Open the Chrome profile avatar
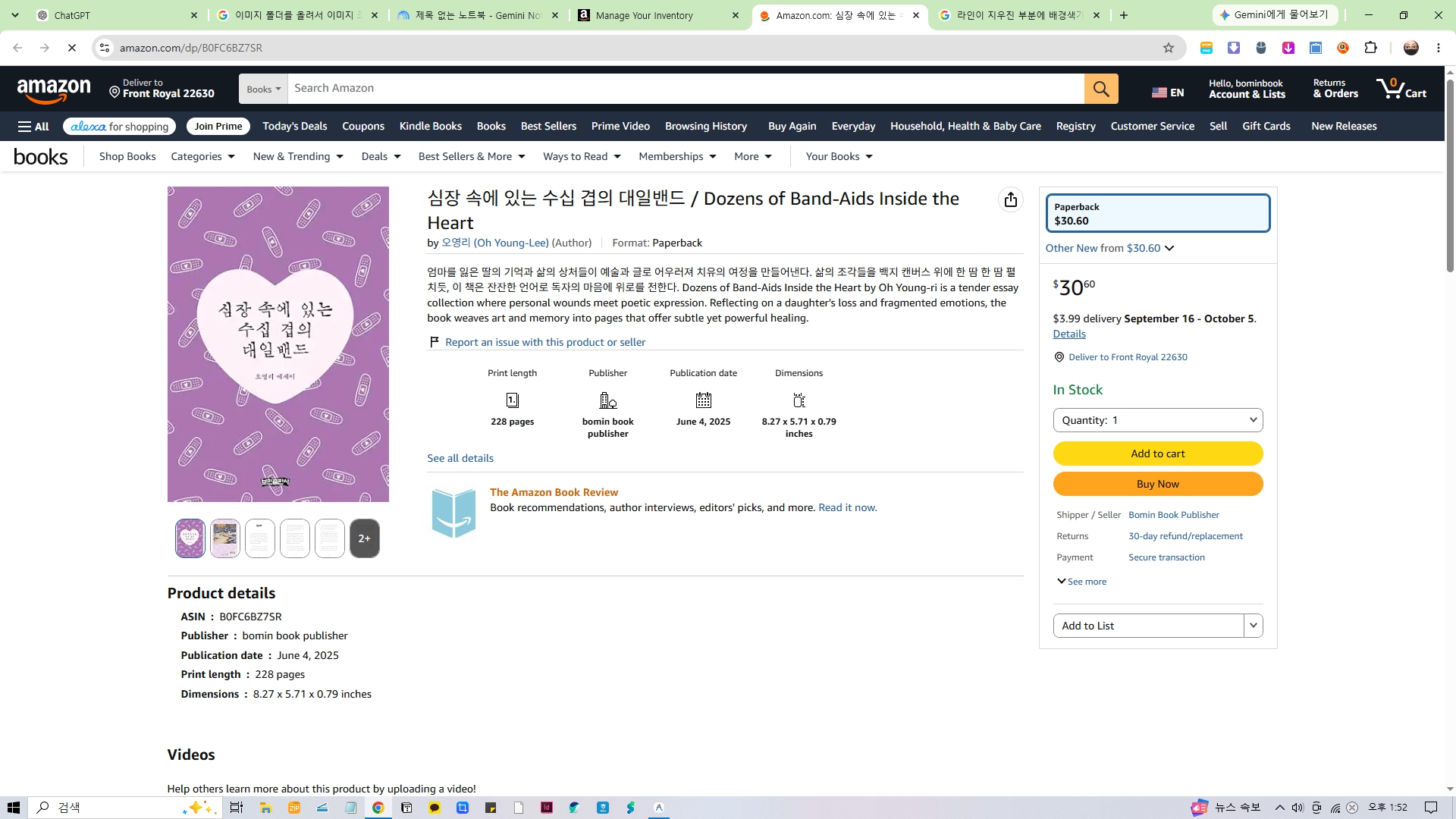1456x819 pixels. (x=1411, y=48)
